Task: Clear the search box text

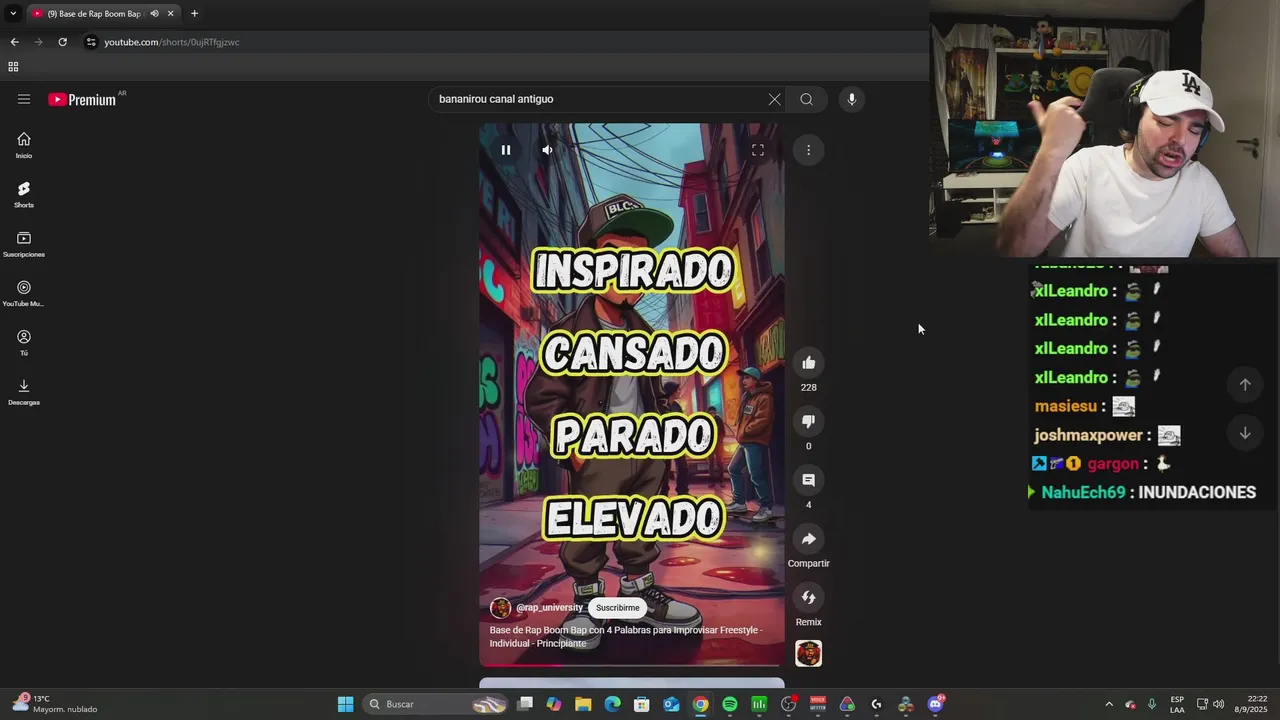Action: click(x=774, y=99)
